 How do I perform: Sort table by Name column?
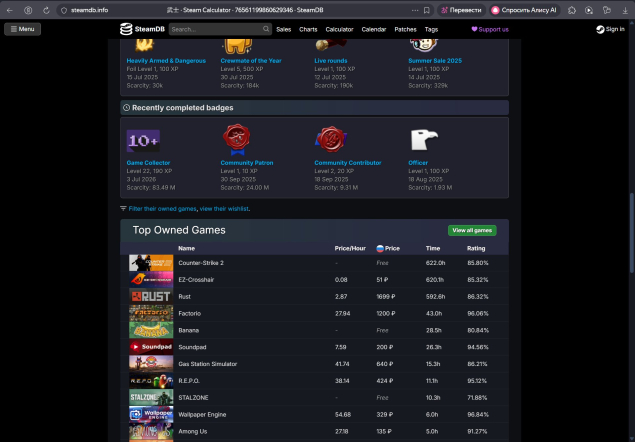186,248
